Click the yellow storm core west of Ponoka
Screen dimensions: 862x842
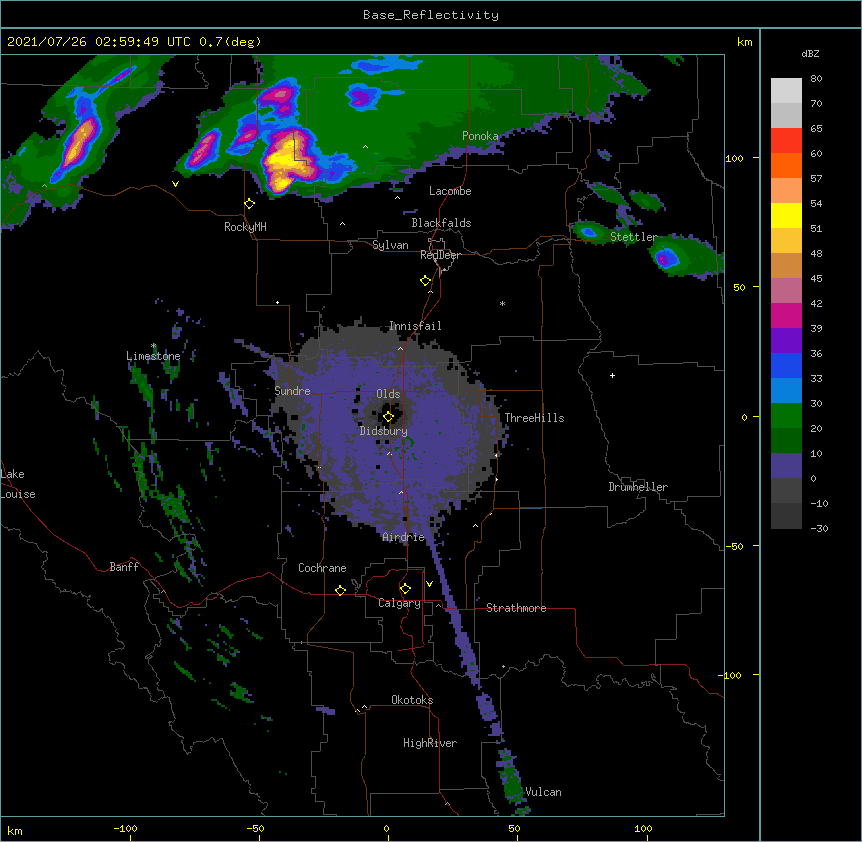(286, 162)
